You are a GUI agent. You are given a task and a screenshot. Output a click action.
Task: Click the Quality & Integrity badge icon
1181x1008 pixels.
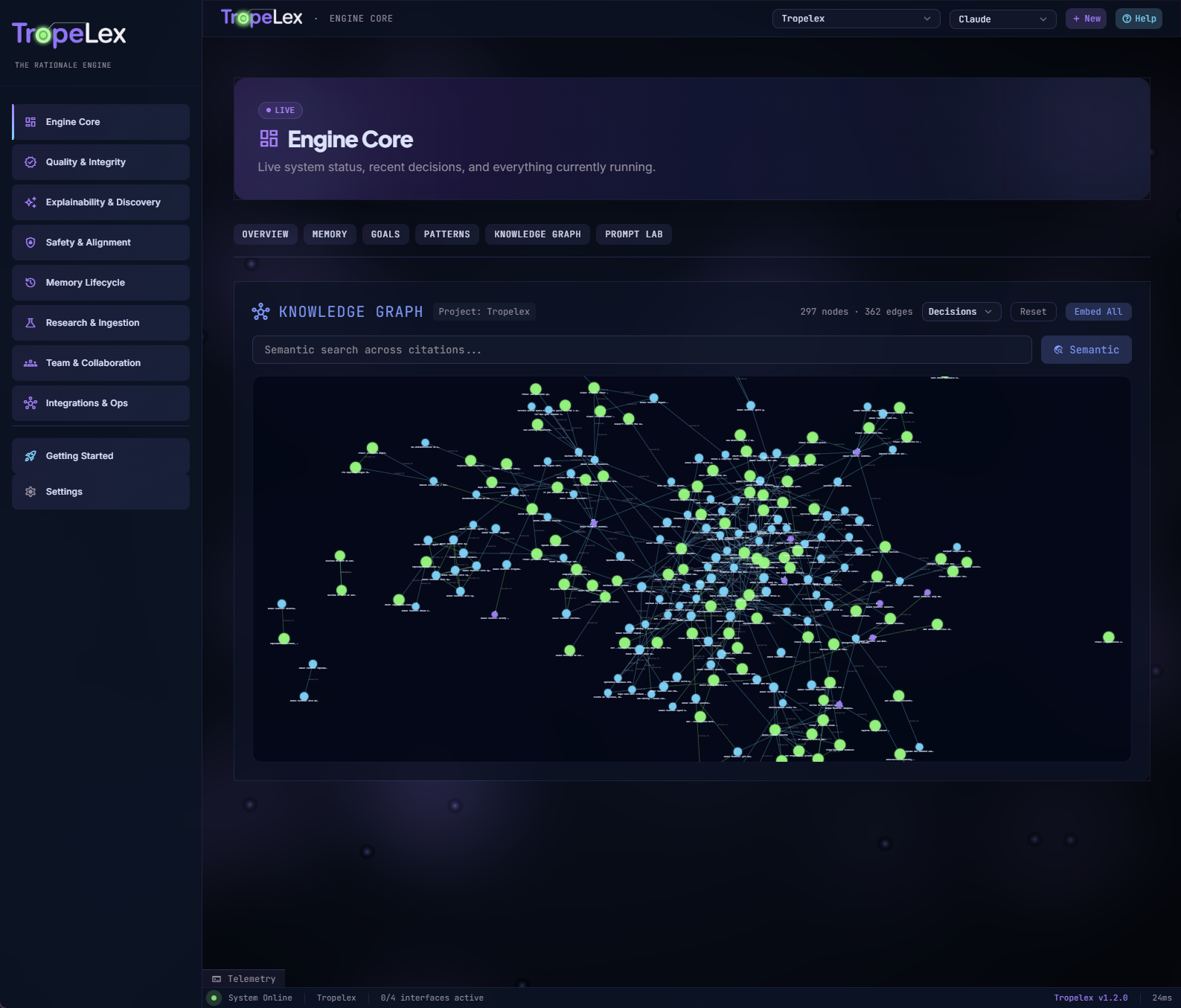pyautogui.click(x=31, y=162)
